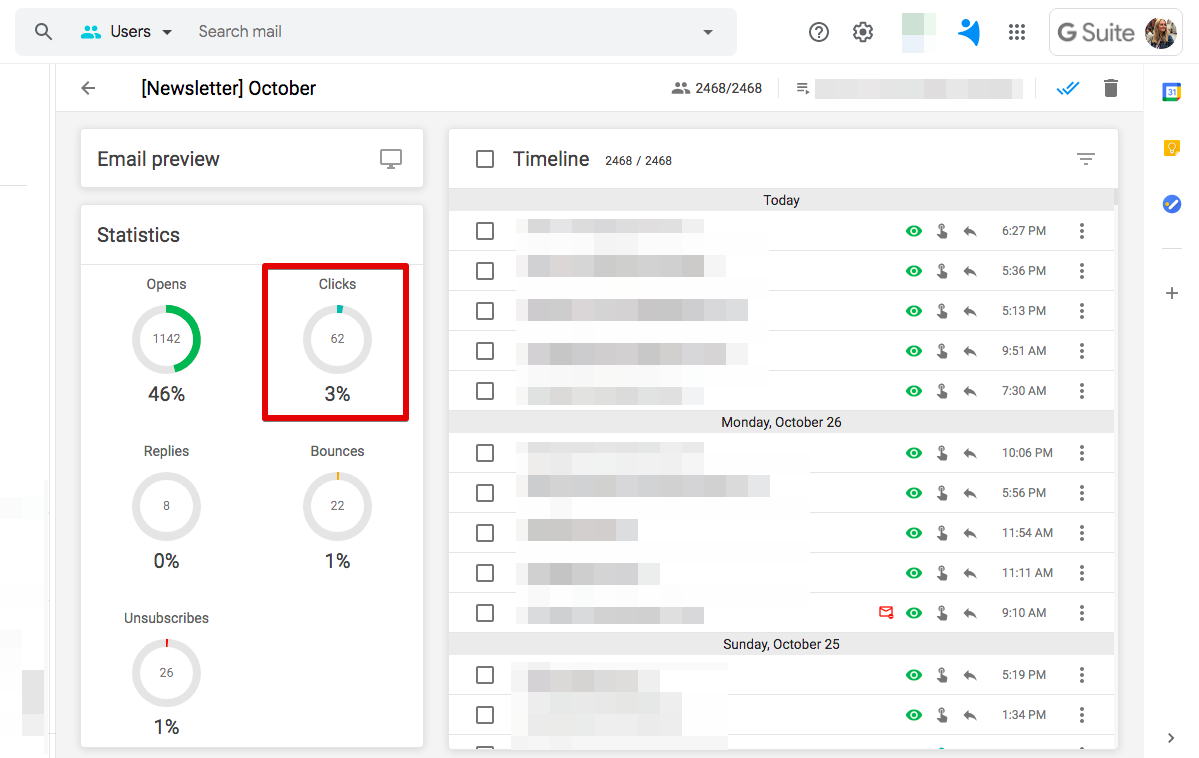Open the Email preview on desktop view
Image resolution: width=1199 pixels, height=758 pixels.
390,158
